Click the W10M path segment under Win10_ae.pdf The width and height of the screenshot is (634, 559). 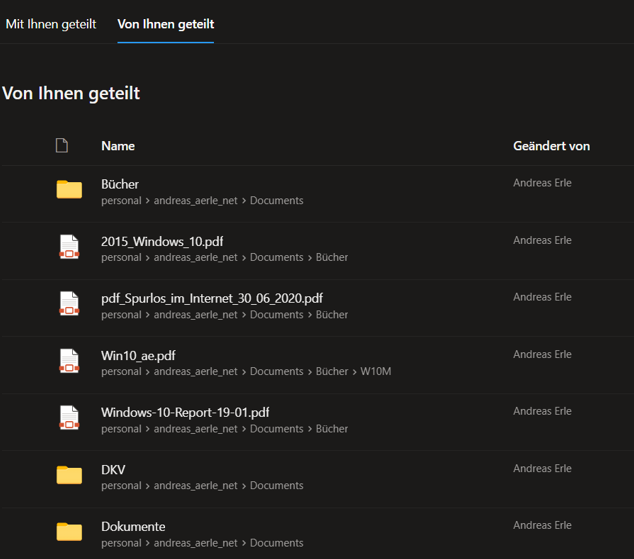(375, 372)
